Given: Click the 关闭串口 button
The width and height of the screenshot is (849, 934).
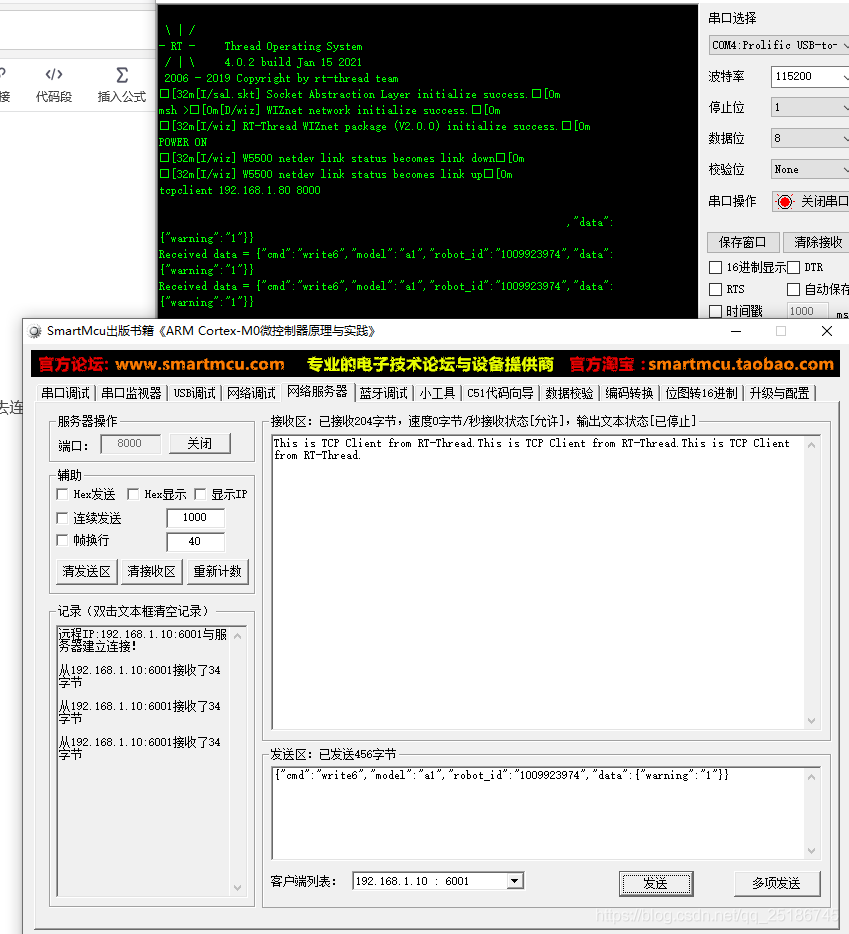Looking at the screenshot, I should (x=811, y=202).
